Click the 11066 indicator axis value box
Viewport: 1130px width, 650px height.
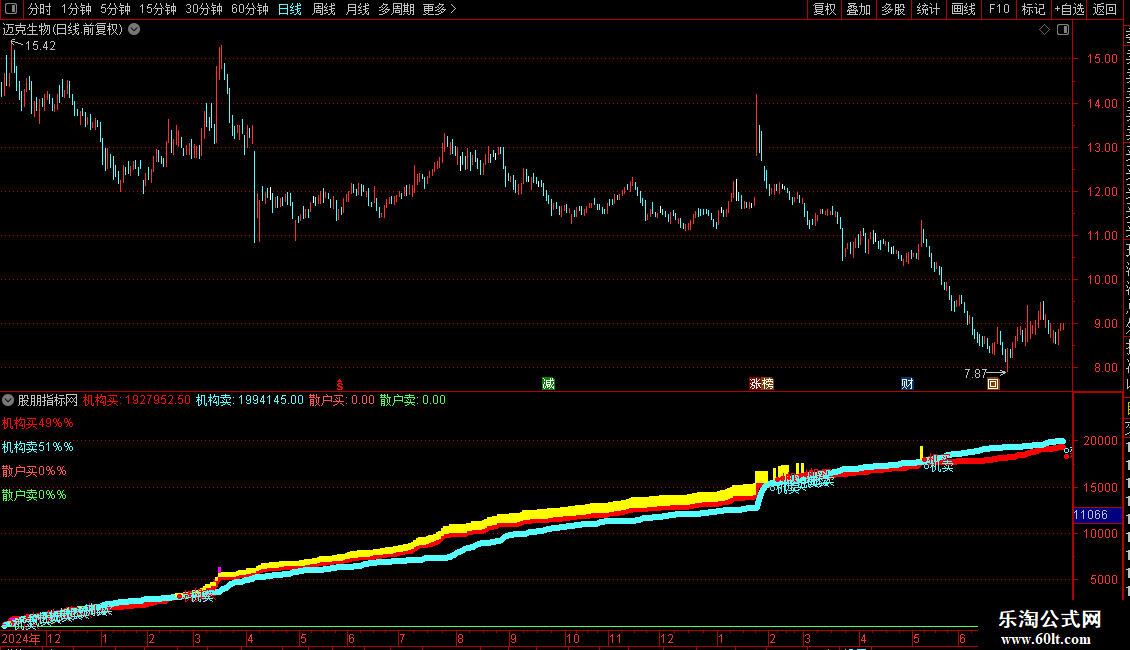point(1097,515)
